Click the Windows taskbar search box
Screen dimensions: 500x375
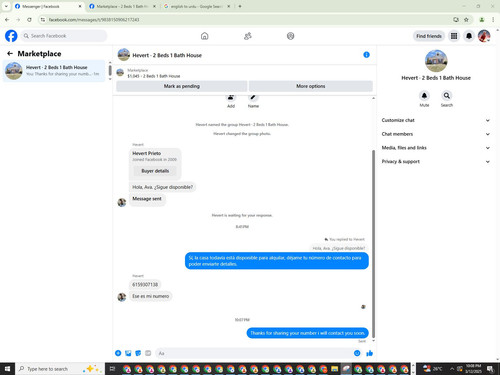click(59, 369)
